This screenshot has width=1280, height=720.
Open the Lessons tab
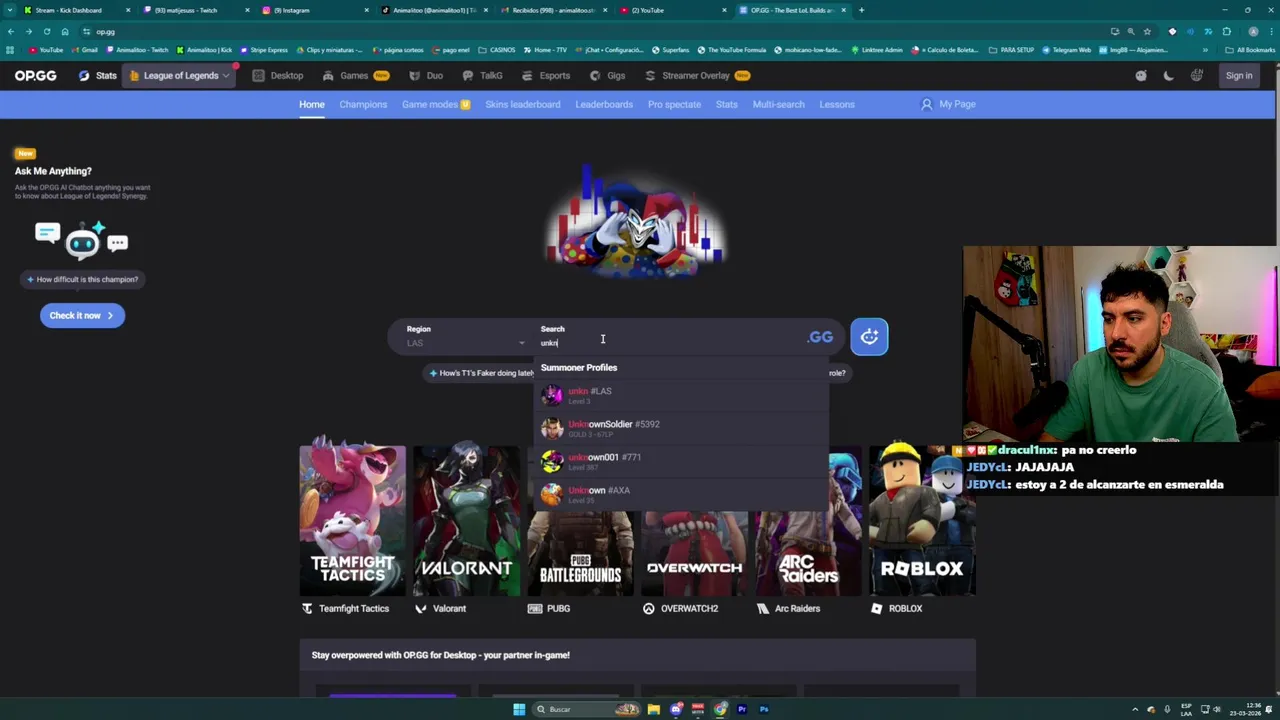[x=837, y=104]
